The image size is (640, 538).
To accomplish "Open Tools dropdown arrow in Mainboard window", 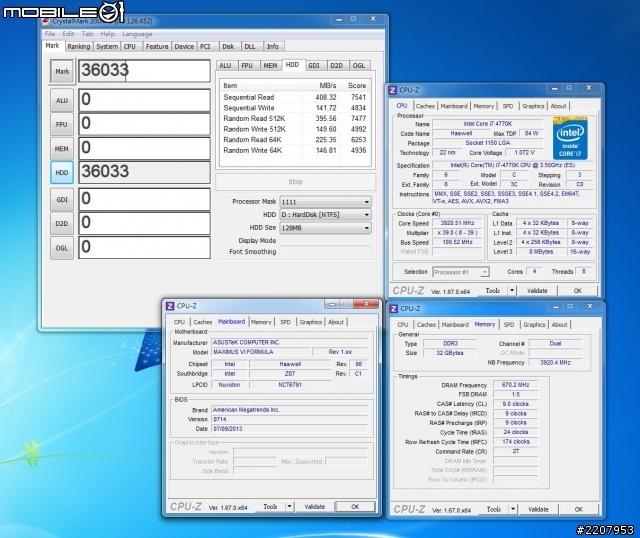I will (289, 507).
